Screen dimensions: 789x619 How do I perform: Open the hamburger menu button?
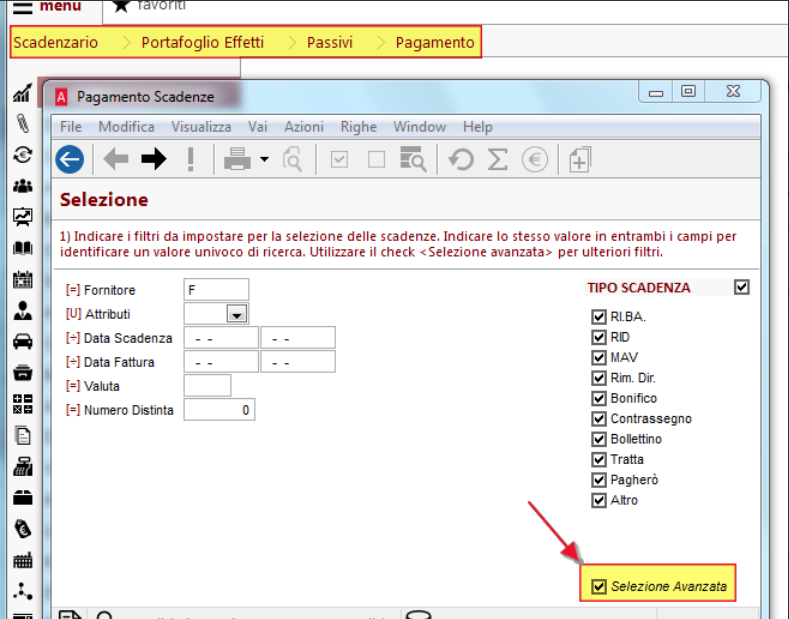(23, 7)
